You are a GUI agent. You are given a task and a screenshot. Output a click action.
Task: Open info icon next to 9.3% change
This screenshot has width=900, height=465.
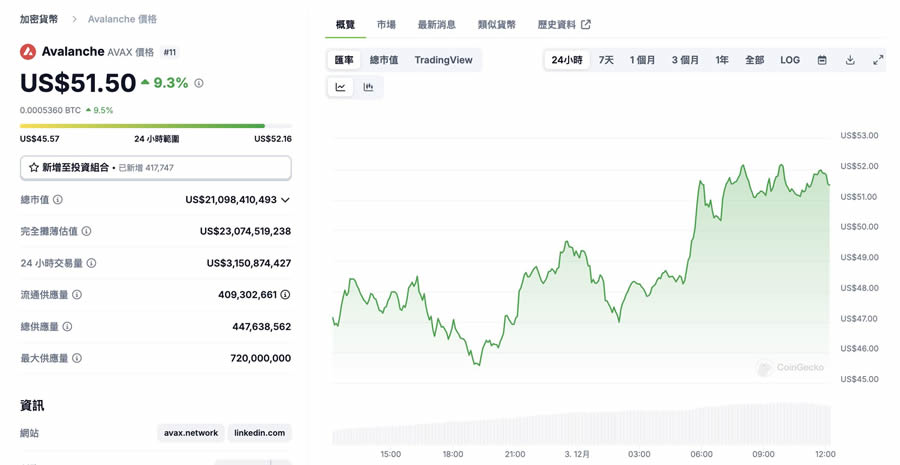coord(199,83)
